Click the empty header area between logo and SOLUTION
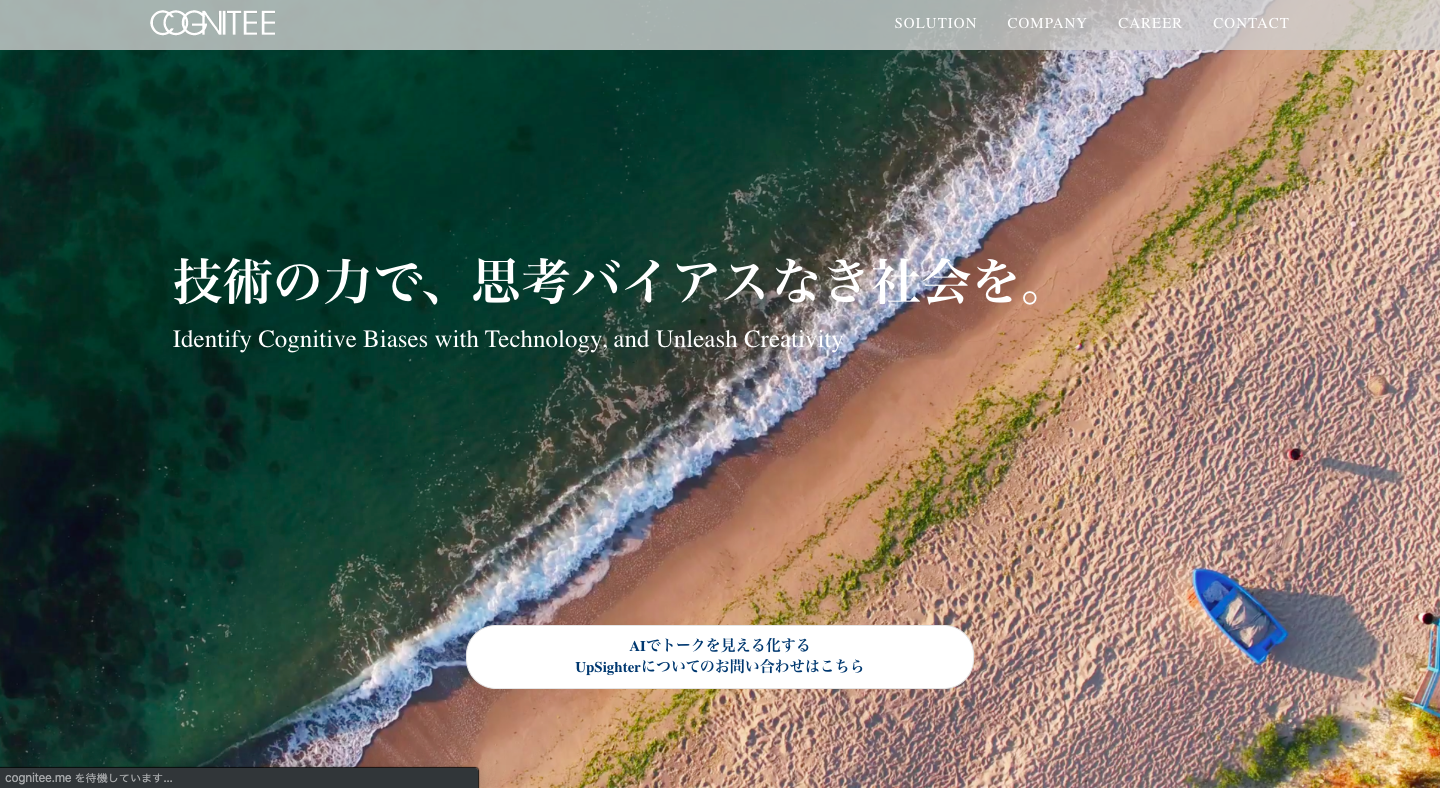Viewport: 1440px width, 788px height. (580, 23)
